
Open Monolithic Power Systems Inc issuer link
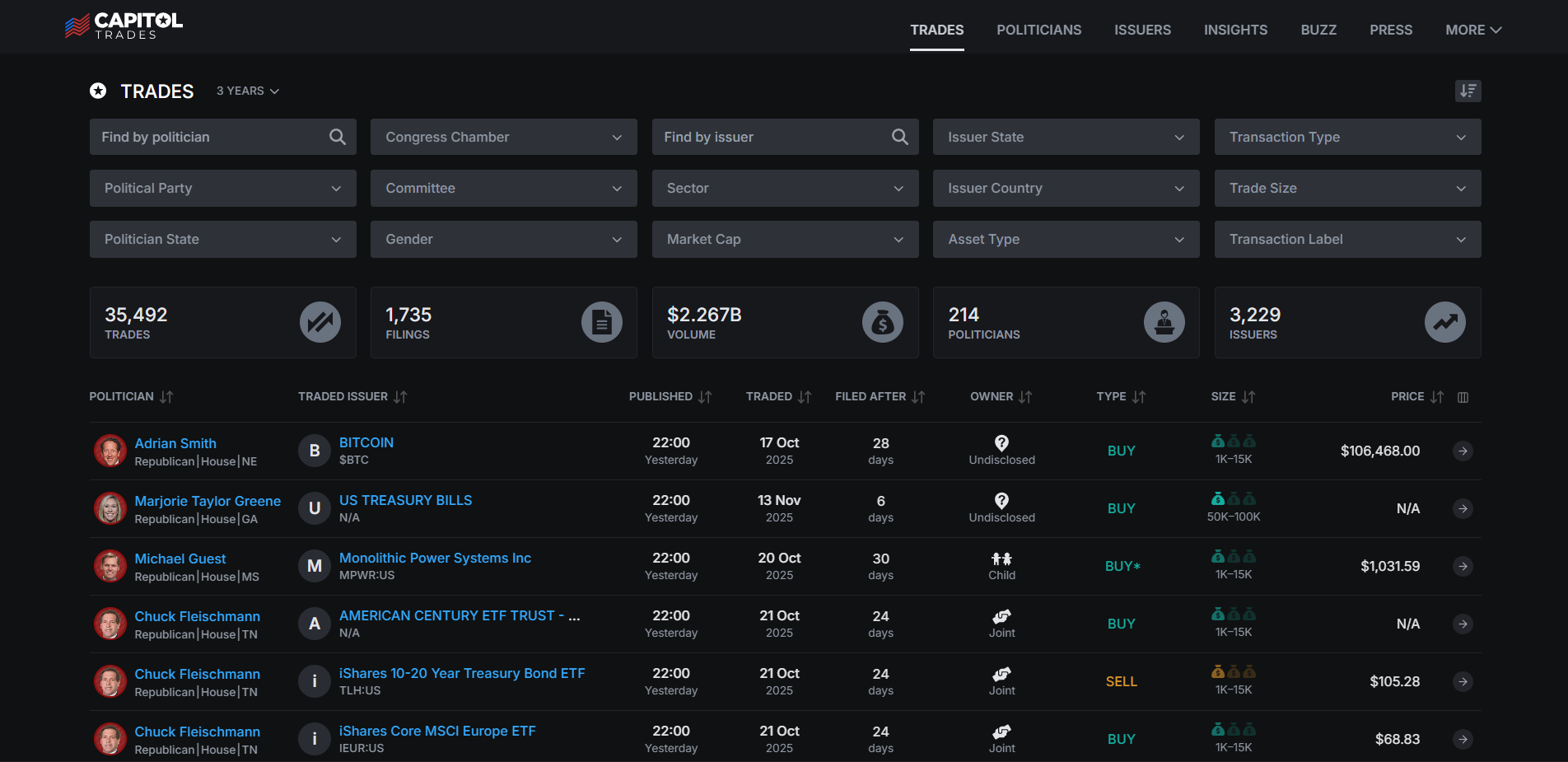pyautogui.click(x=435, y=558)
